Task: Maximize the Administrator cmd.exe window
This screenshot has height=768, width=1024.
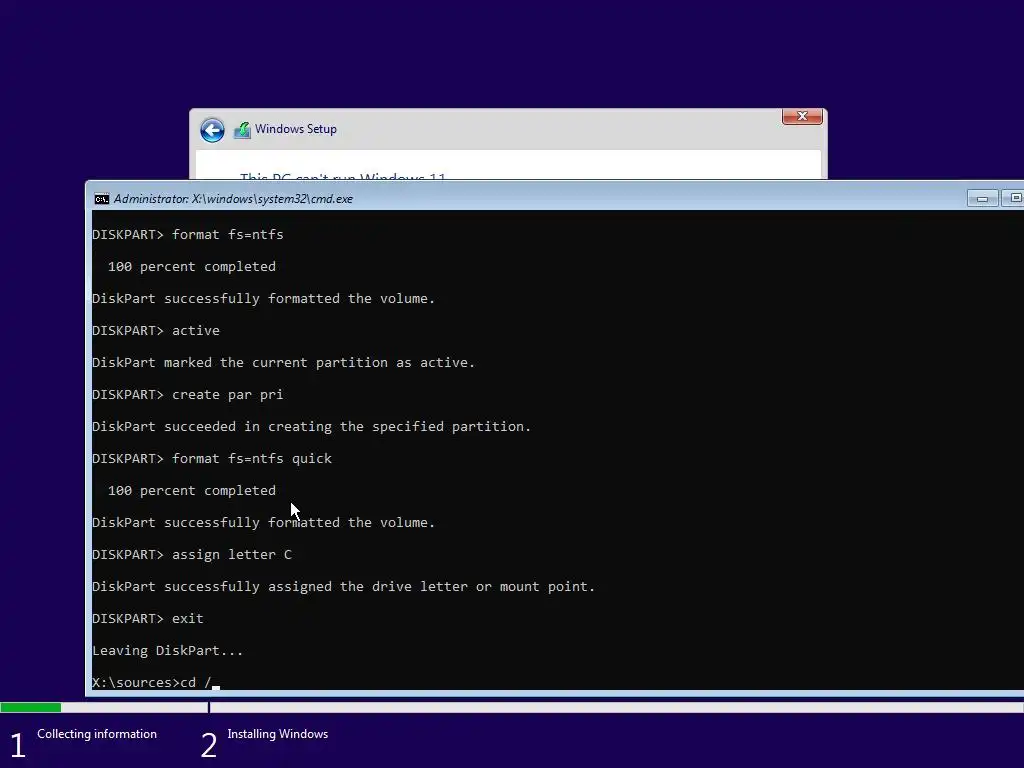Action: click(1013, 199)
